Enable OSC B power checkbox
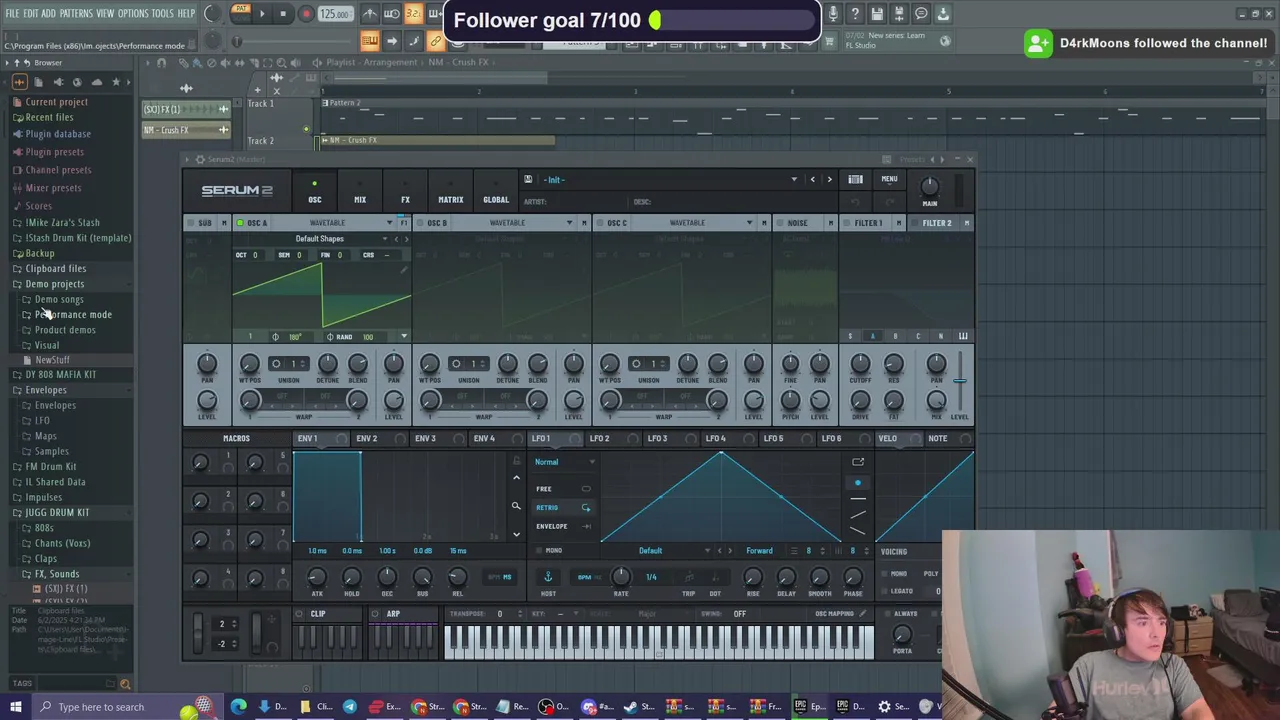The image size is (1280, 720). [420, 223]
